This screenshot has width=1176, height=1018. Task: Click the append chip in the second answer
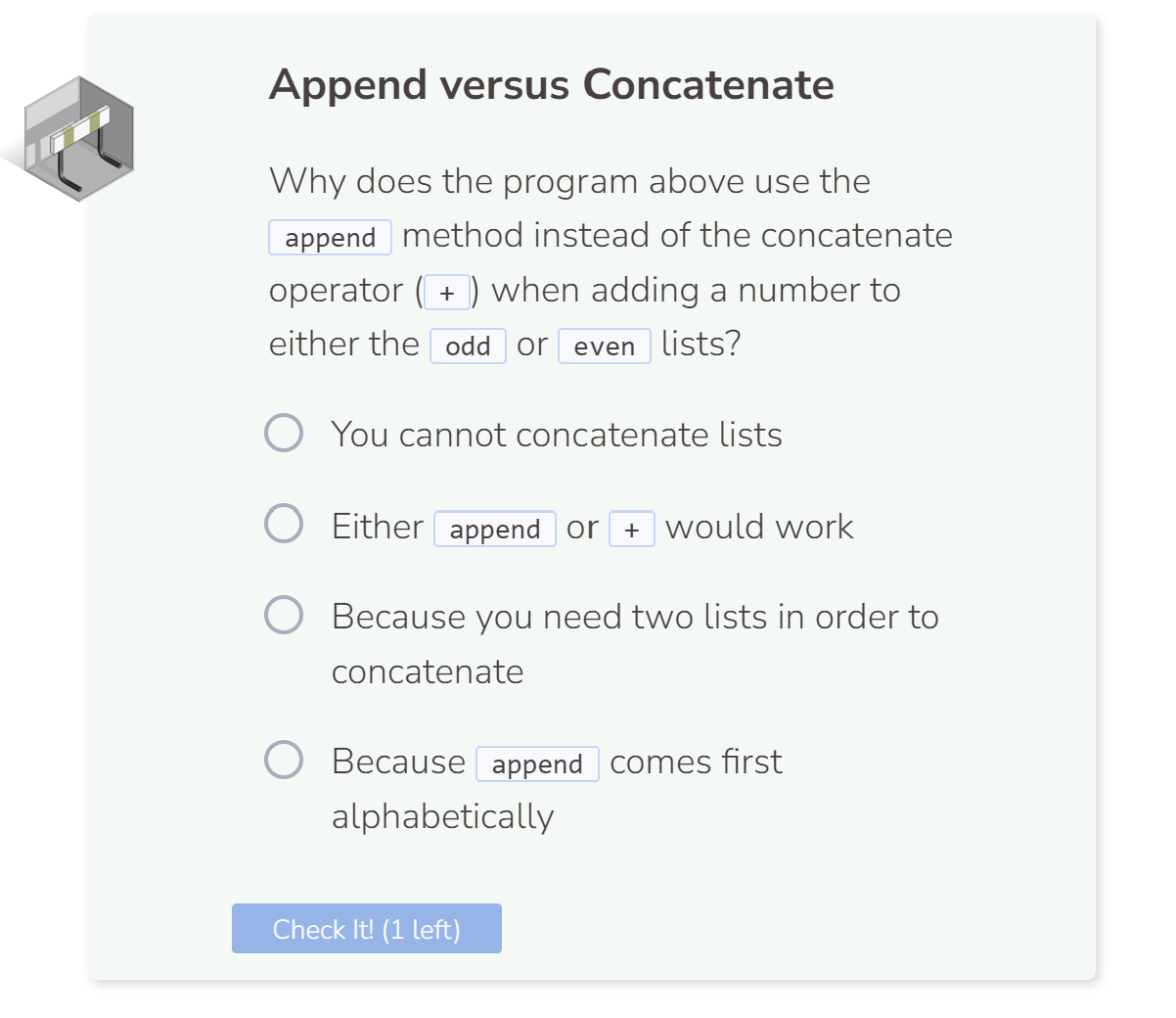click(x=495, y=530)
